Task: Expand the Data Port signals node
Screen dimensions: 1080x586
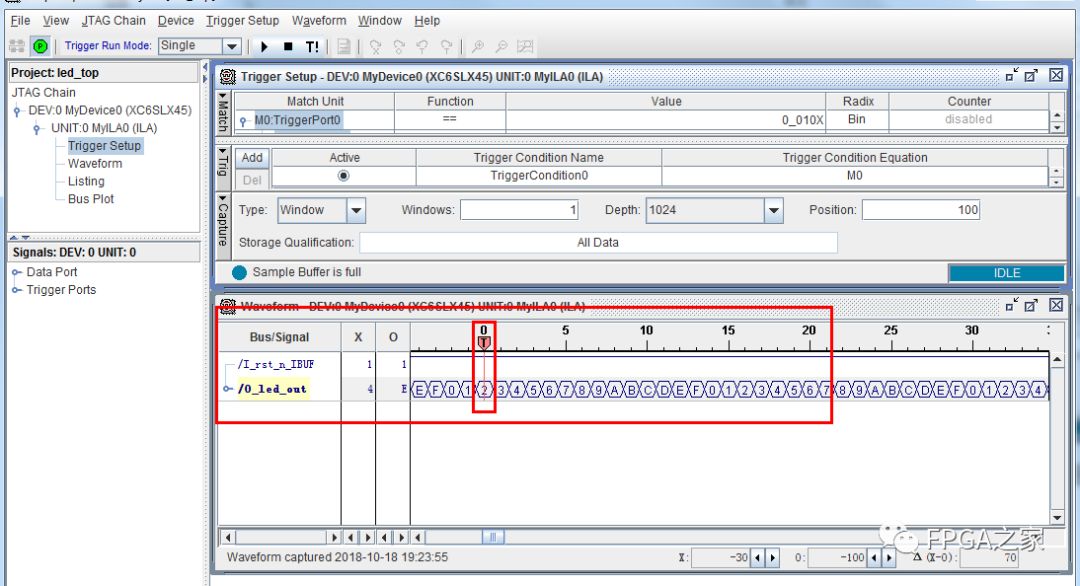Action: pyautogui.click(x=17, y=273)
